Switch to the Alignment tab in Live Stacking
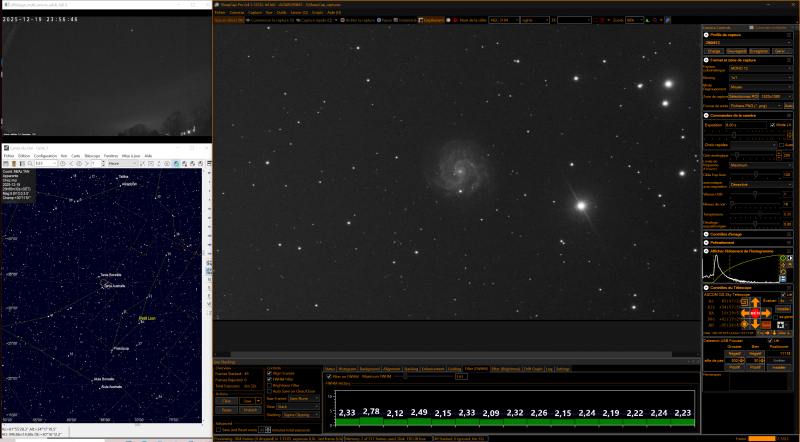800x442 pixels. click(392, 369)
